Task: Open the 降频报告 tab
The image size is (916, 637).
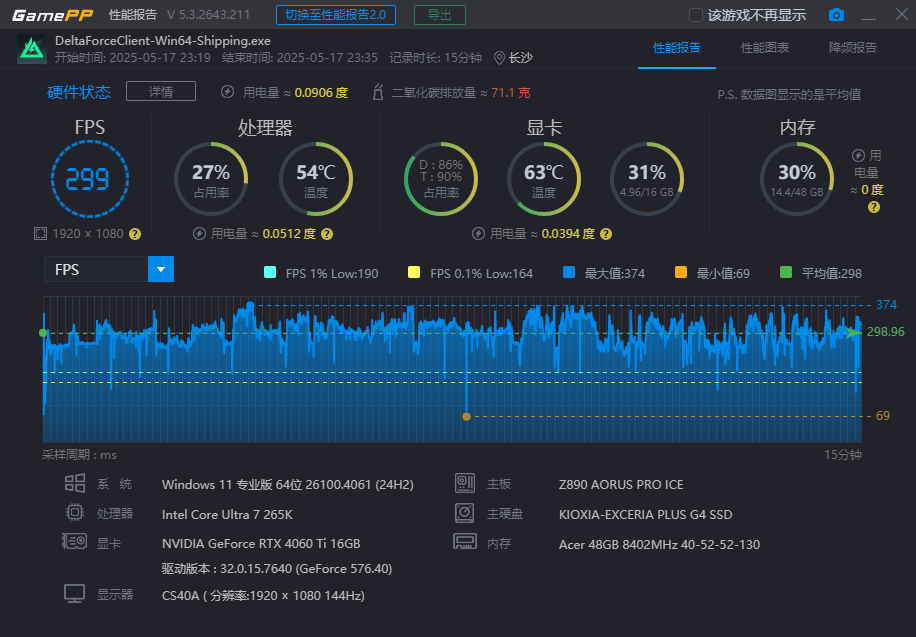Action: click(853, 48)
